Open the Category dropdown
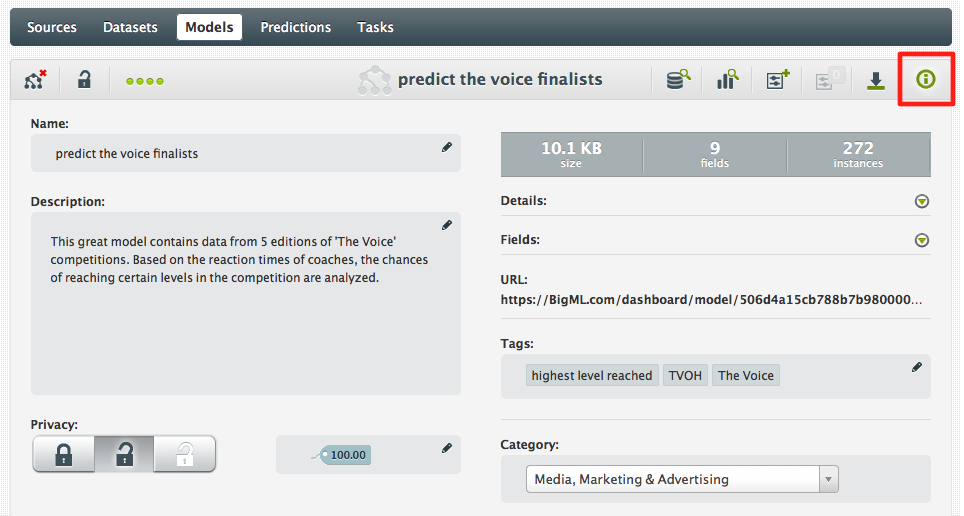The height and width of the screenshot is (516, 964). click(x=682, y=480)
